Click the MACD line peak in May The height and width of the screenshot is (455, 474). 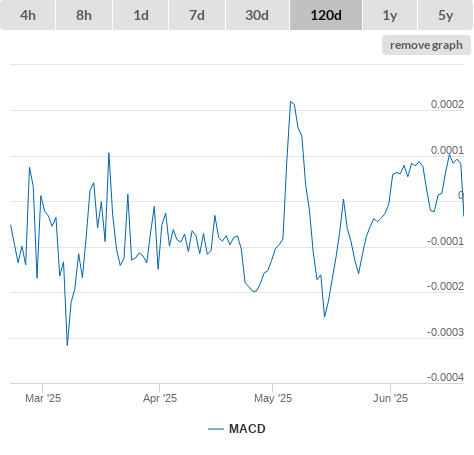[291, 101]
